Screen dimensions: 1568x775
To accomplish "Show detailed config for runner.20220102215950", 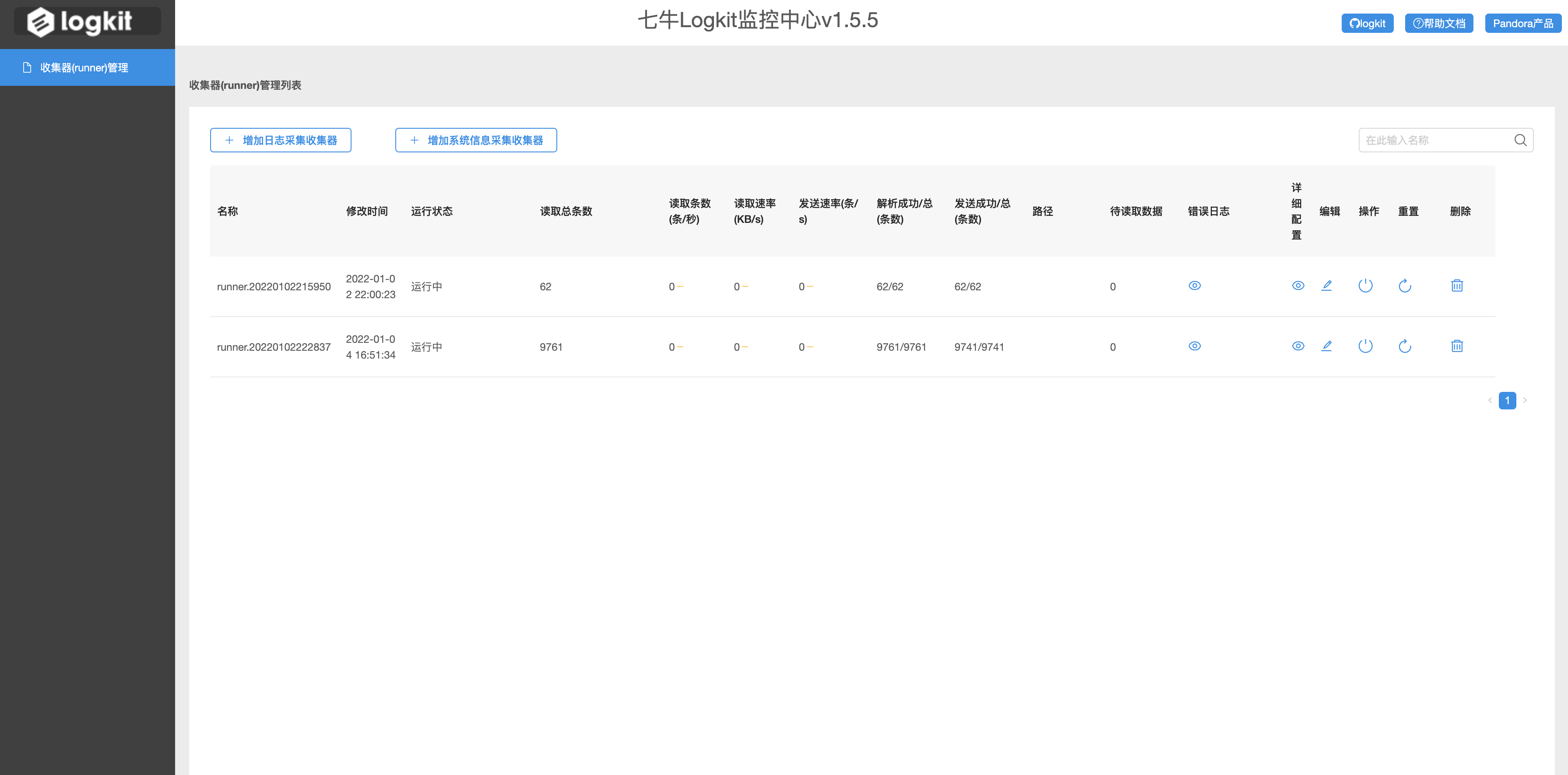I will [x=1298, y=285].
